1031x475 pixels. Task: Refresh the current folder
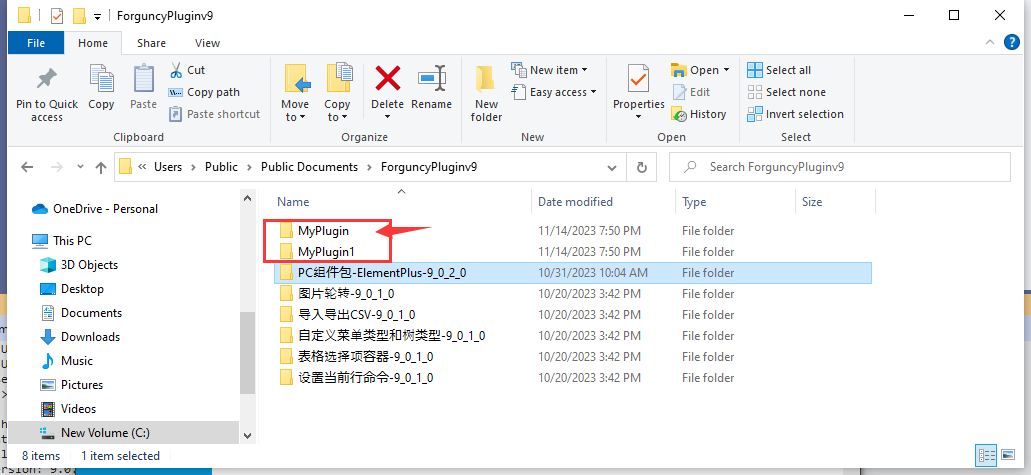(642, 167)
